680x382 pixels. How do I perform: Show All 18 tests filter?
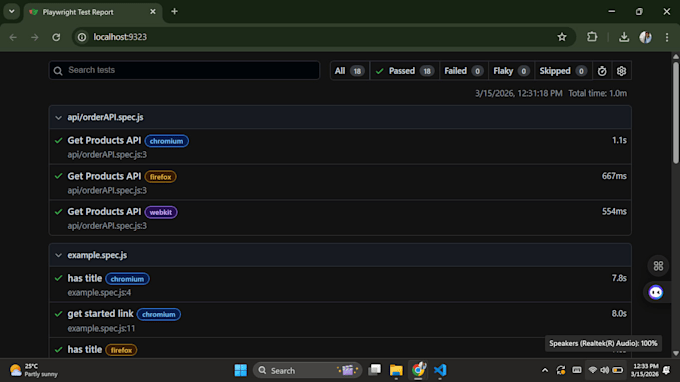(x=350, y=71)
